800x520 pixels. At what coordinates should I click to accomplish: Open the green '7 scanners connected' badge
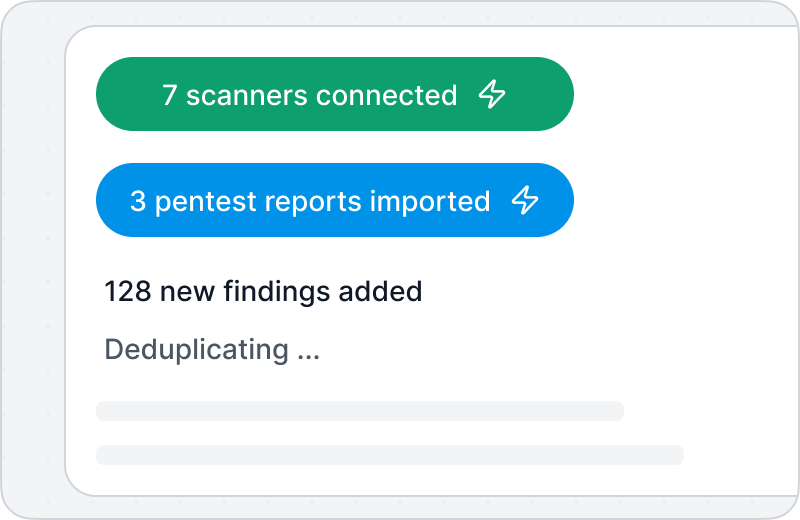pyautogui.click(x=335, y=94)
